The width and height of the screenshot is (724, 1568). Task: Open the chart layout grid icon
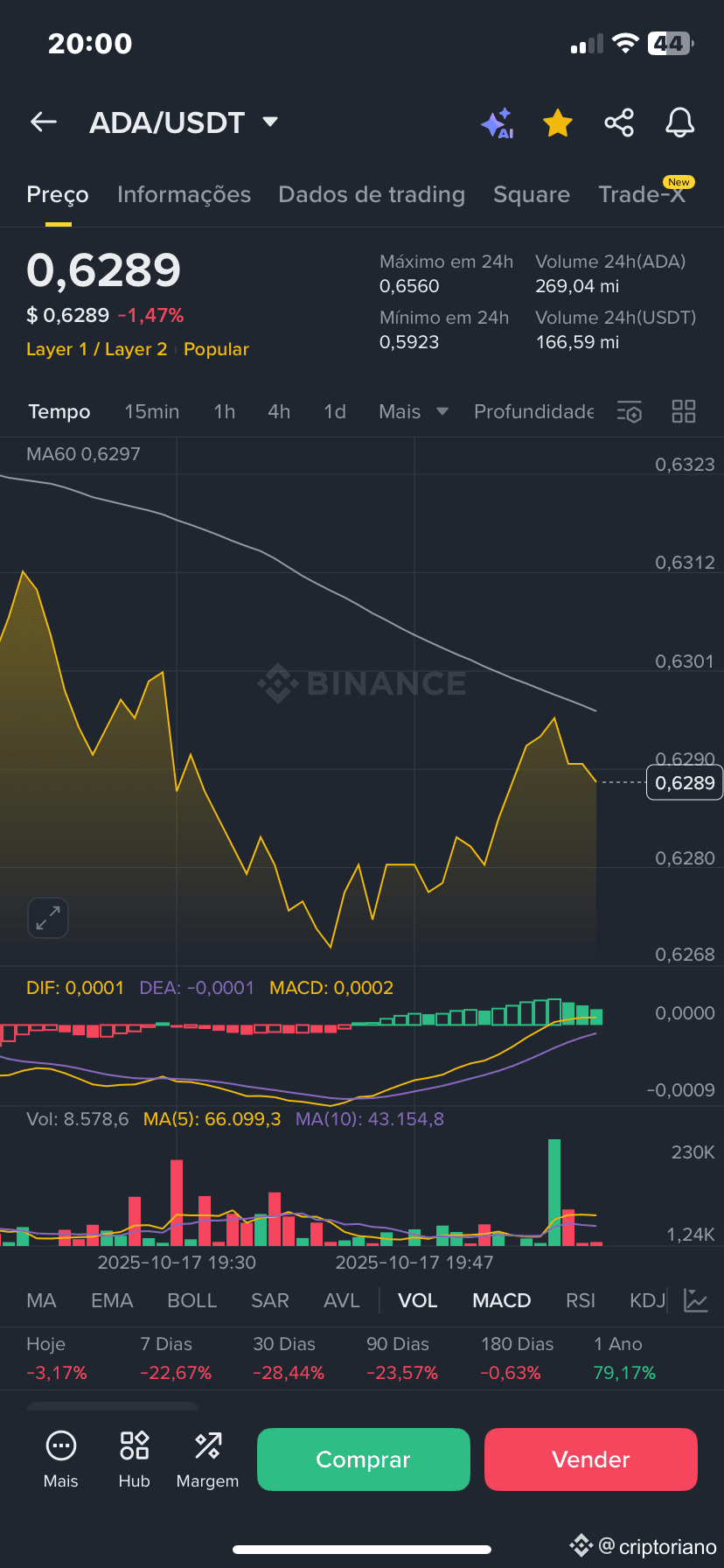point(684,411)
